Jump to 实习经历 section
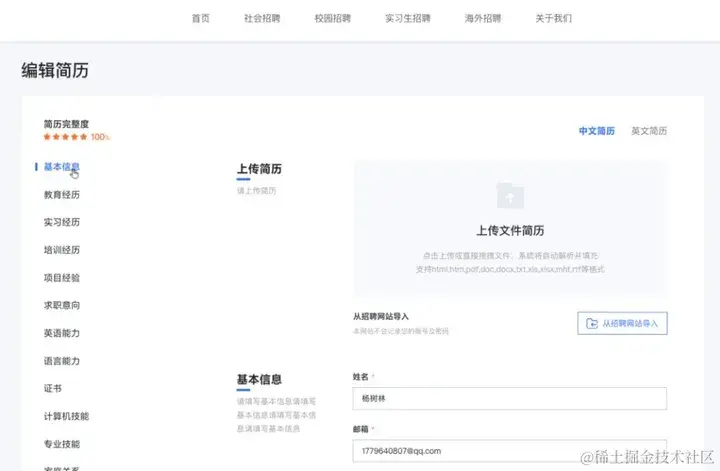 62,222
